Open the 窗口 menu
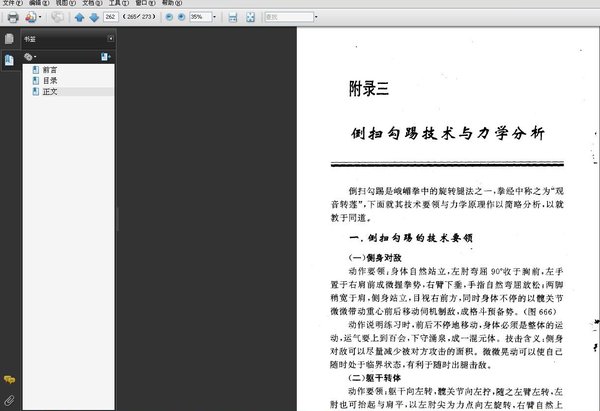The height and width of the screenshot is (411, 600). point(145,3)
